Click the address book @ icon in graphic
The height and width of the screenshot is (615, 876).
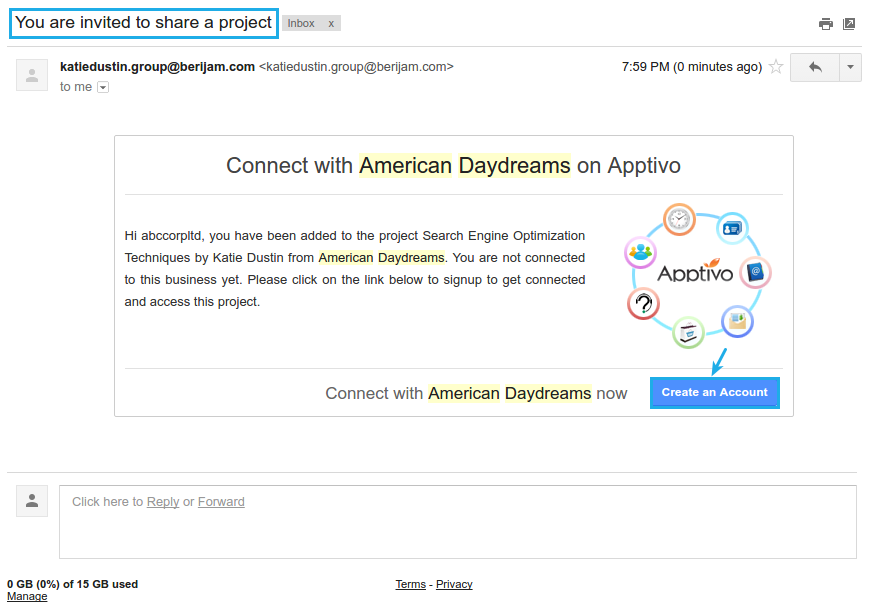[x=755, y=272]
